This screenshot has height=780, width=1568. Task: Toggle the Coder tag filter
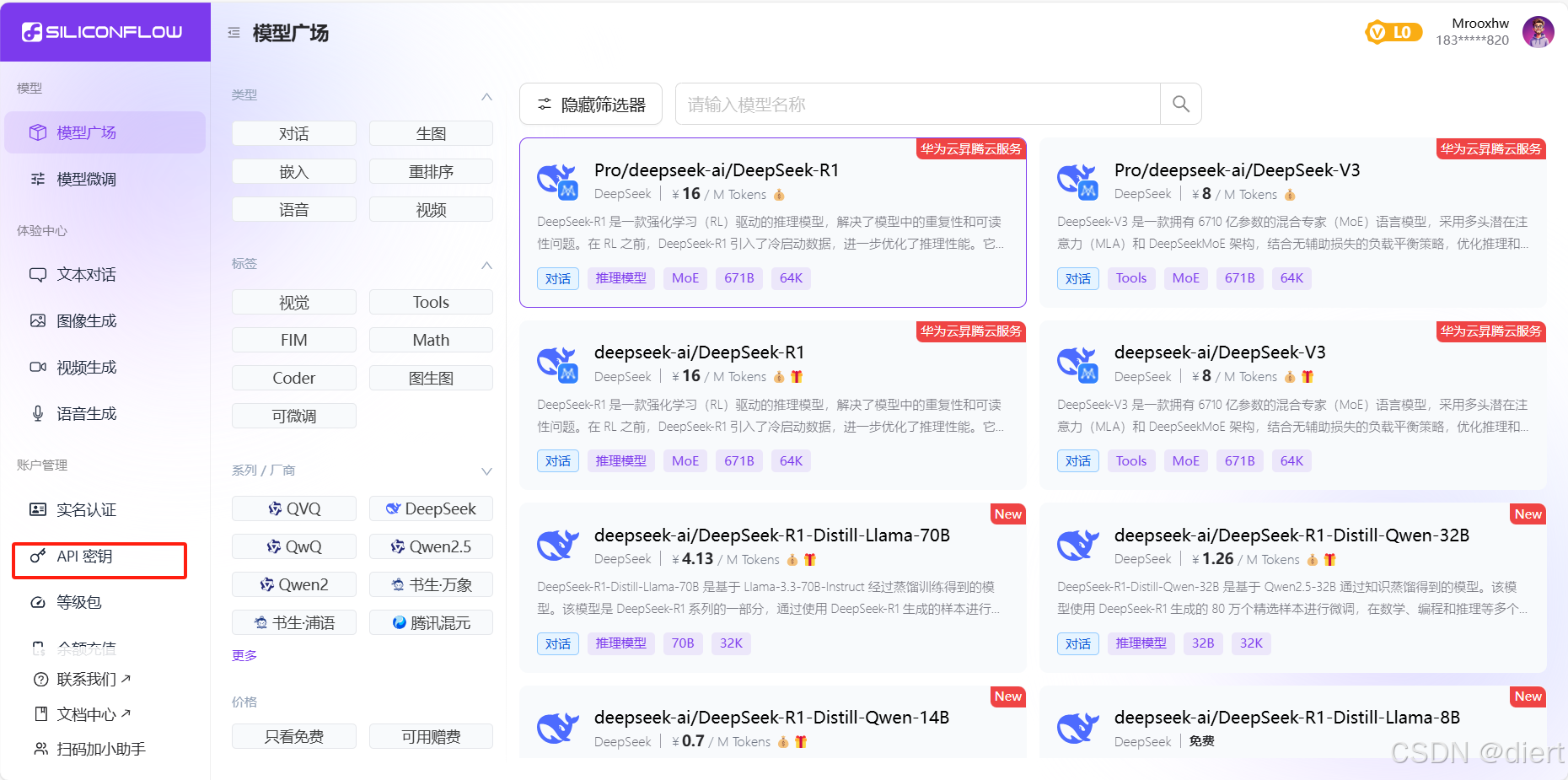294,378
